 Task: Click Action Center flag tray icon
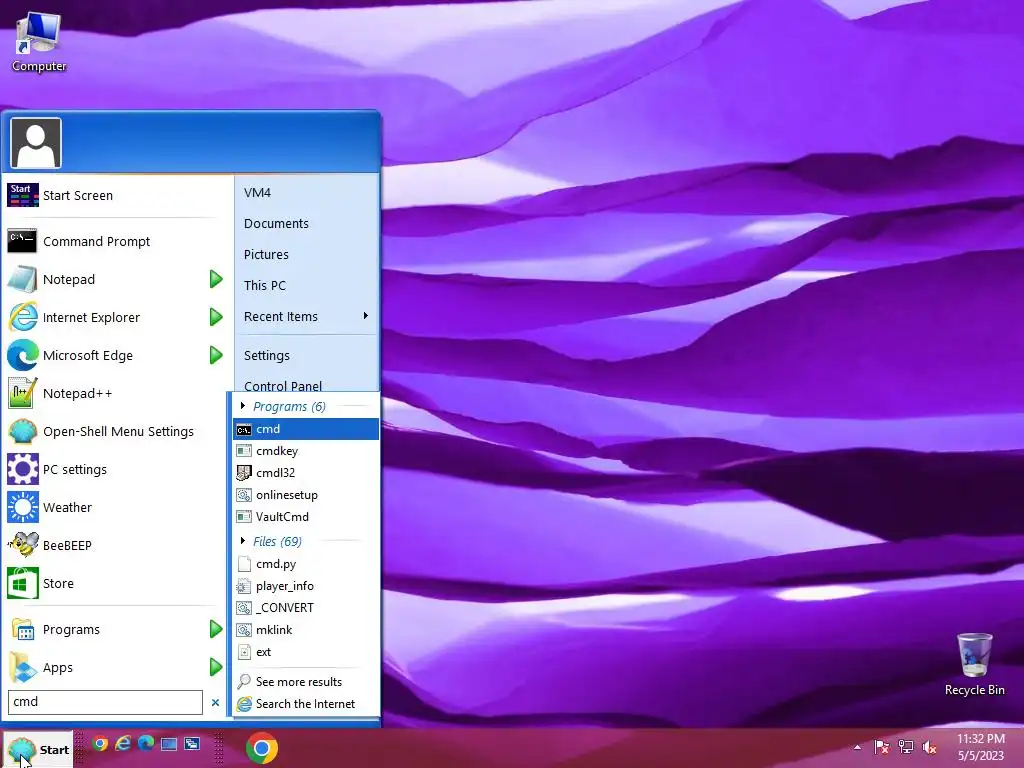click(882, 747)
